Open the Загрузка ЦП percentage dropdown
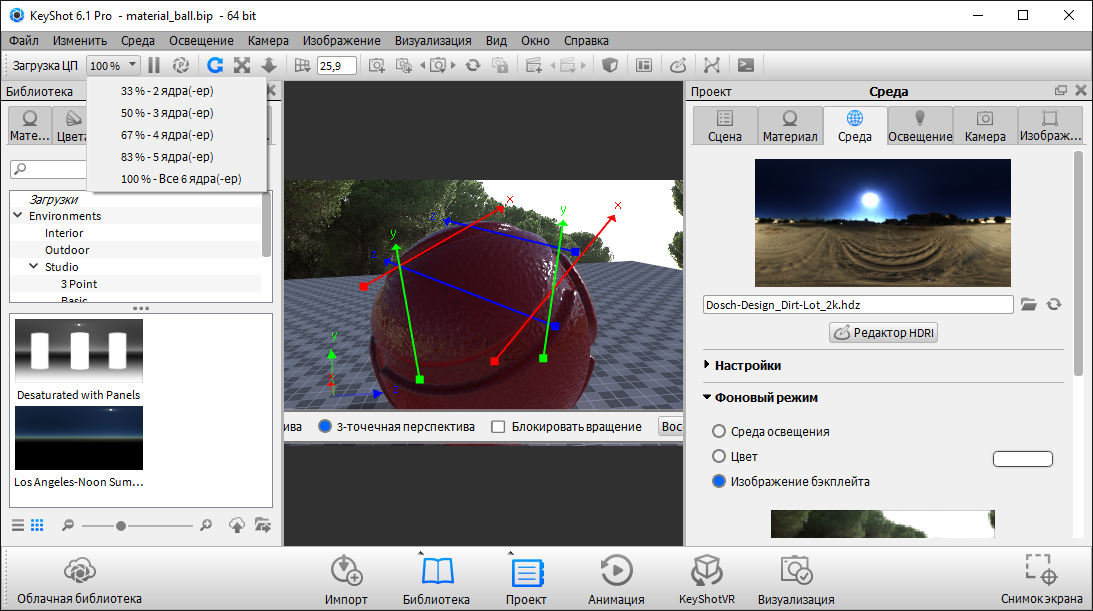This screenshot has height=611, width=1093. coord(113,65)
